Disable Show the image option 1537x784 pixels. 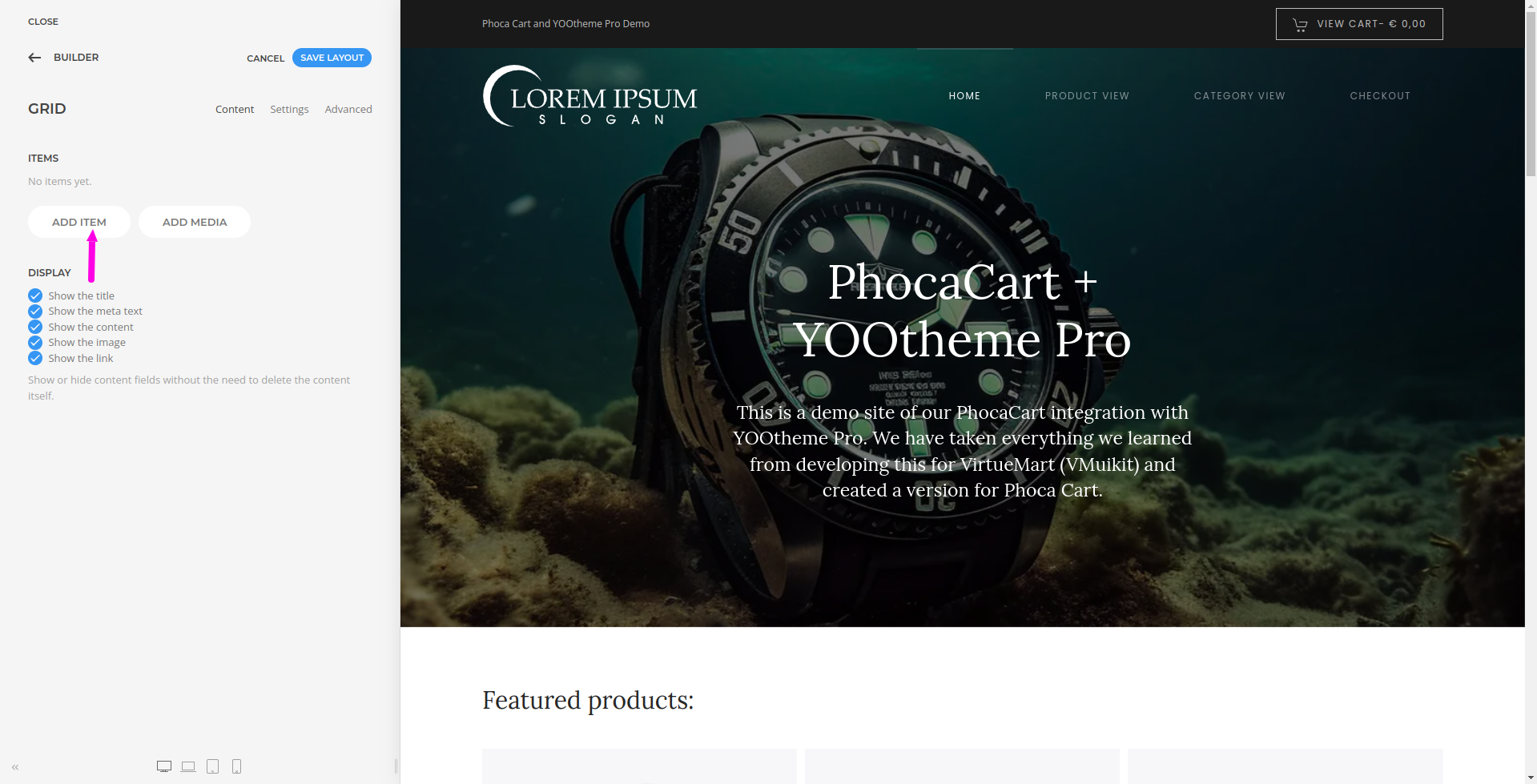pyautogui.click(x=35, y=343)
